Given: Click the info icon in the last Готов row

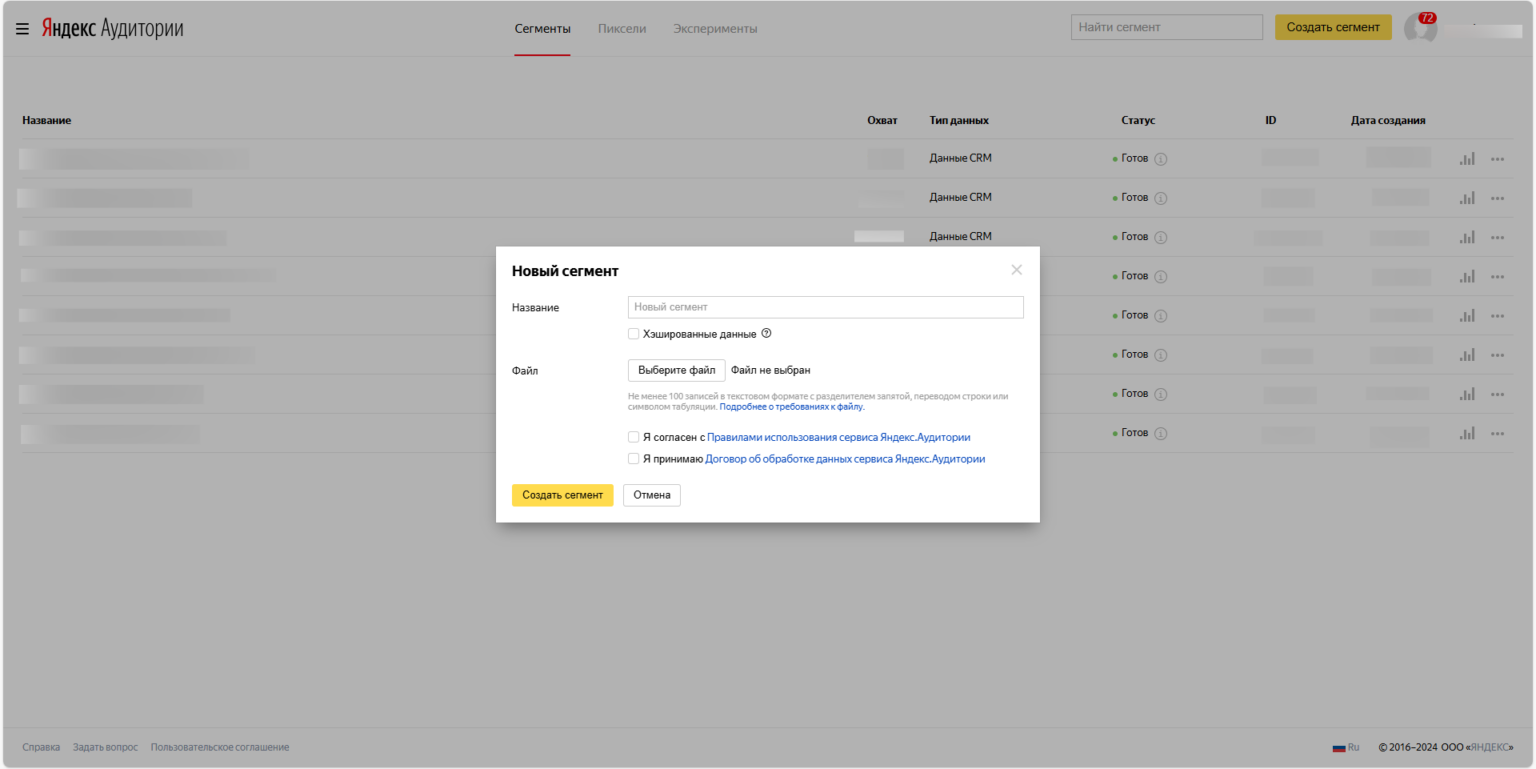Looking at the screenshot, I should tap(1160, 434).
